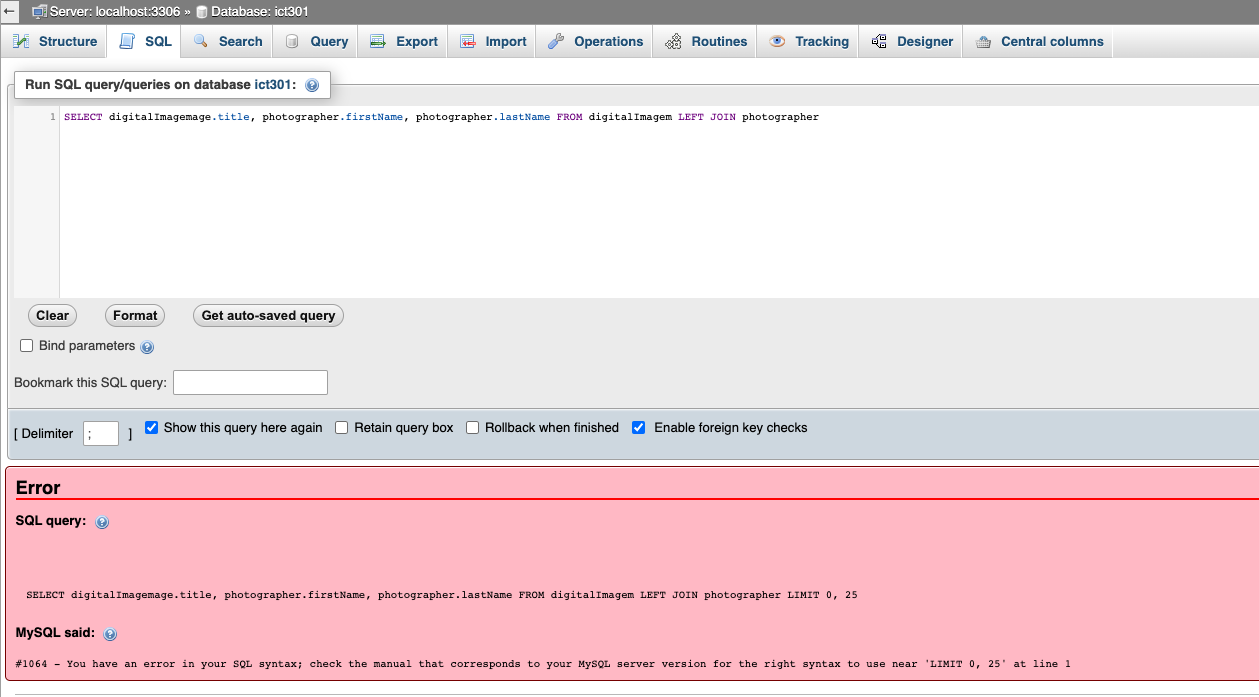Viewport: 1259px width, 697px height.
Task: Open the Routines tab
Action: click(706, 41)
